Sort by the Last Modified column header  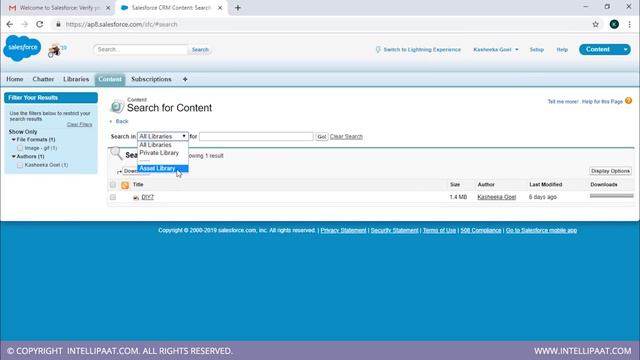point(546,185)
